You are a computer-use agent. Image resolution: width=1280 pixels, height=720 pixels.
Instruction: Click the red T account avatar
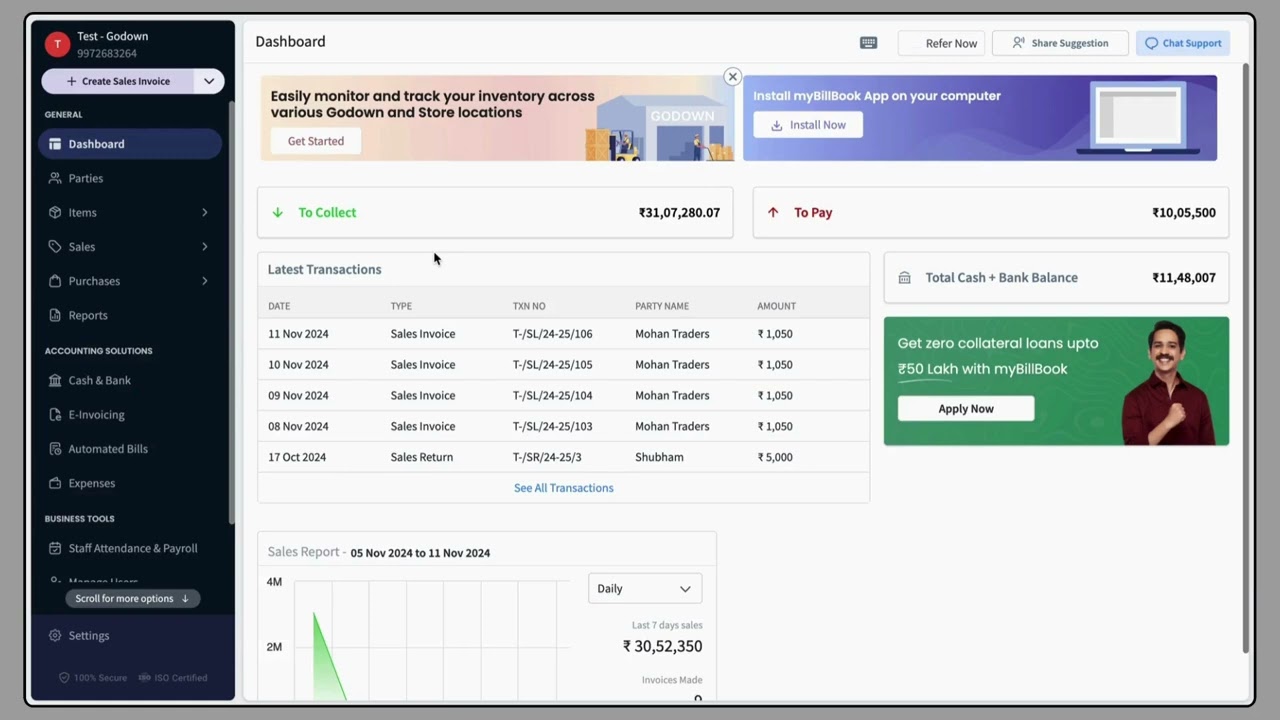click(x=57, y=43)
